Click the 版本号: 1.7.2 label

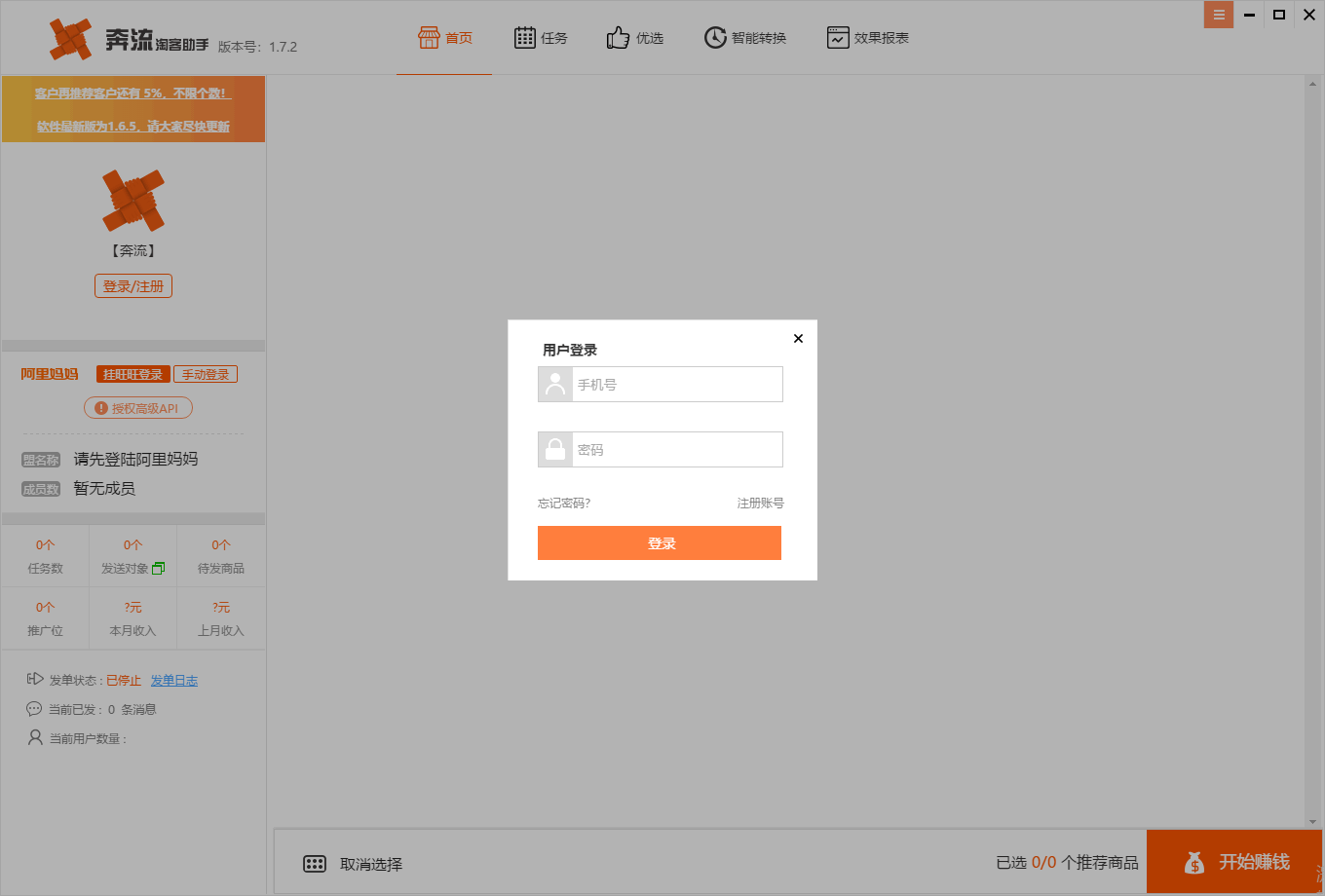point(257,47)
